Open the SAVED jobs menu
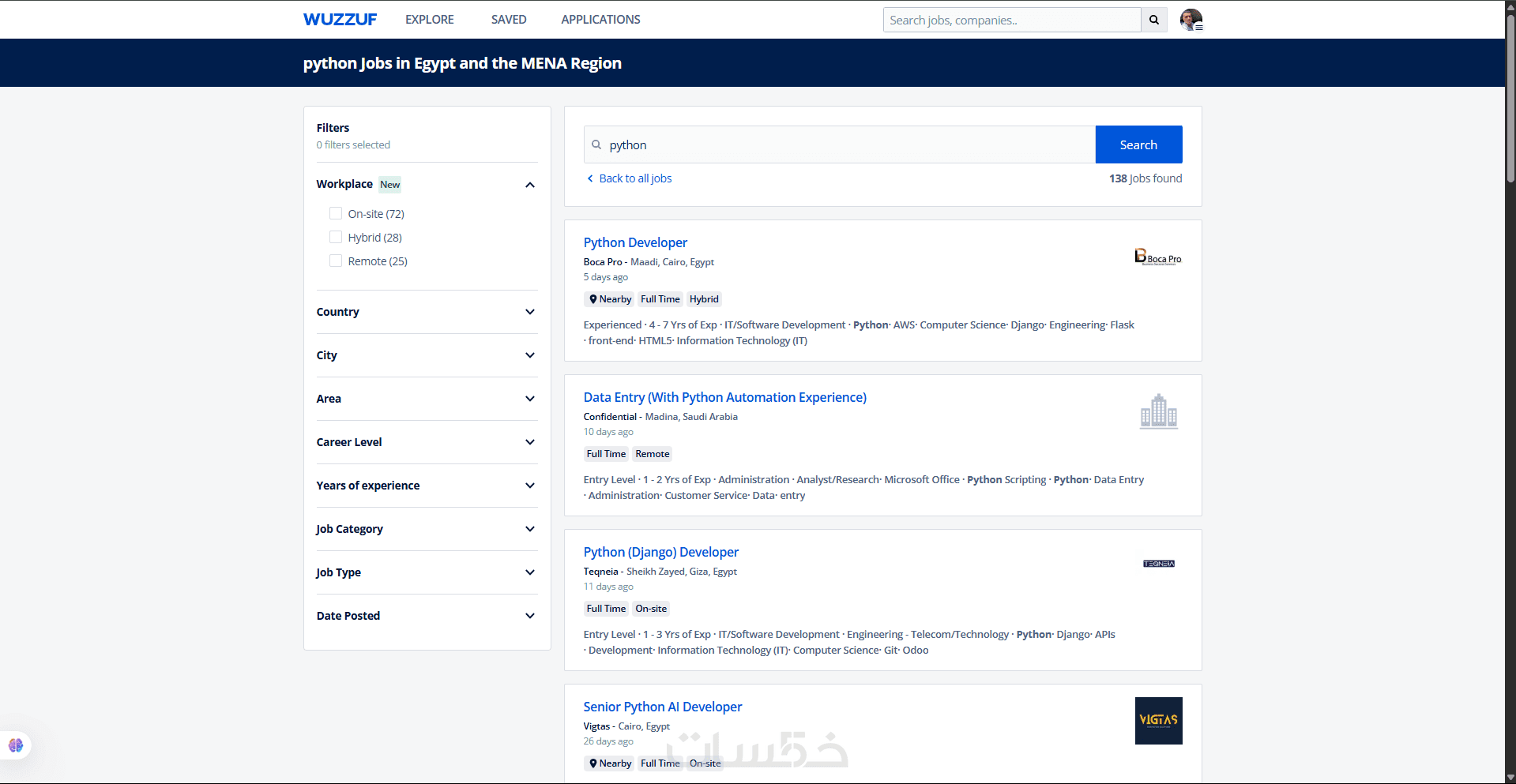Screen dimensions: 1516x784 (x=509, y=20)
